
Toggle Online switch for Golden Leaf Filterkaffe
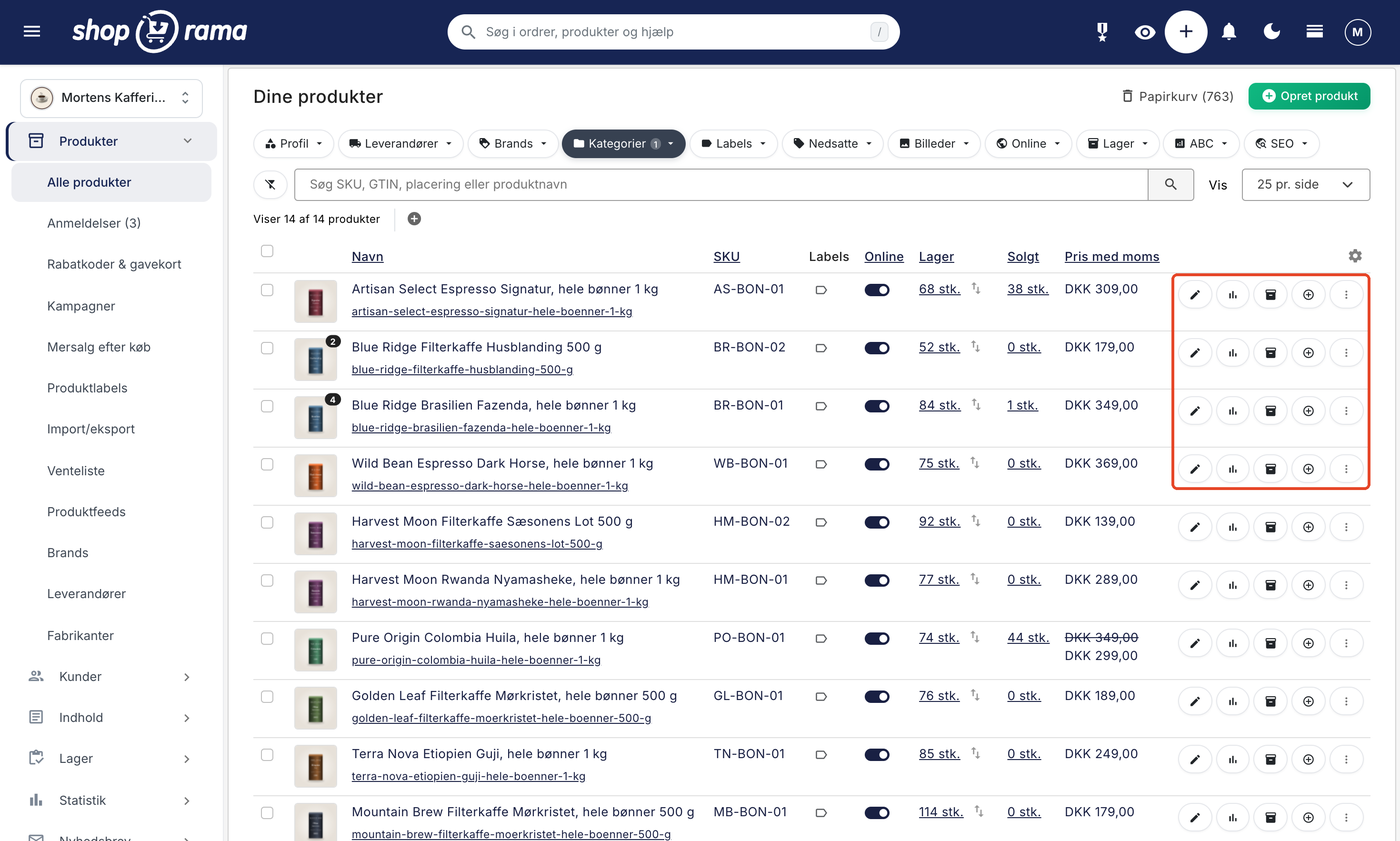(x=877, y=696)
